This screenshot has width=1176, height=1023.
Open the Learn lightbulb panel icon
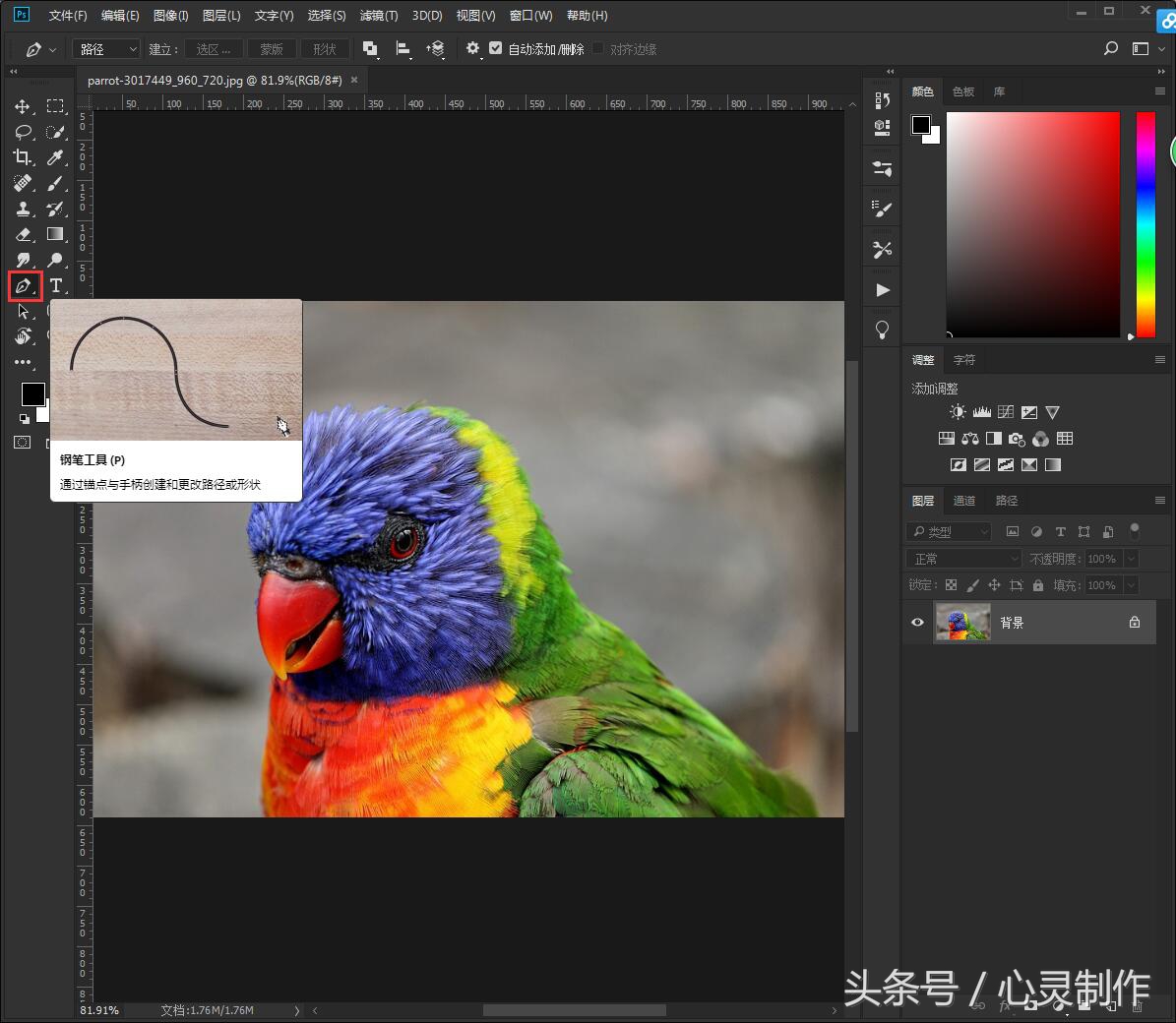coord(883,330)
